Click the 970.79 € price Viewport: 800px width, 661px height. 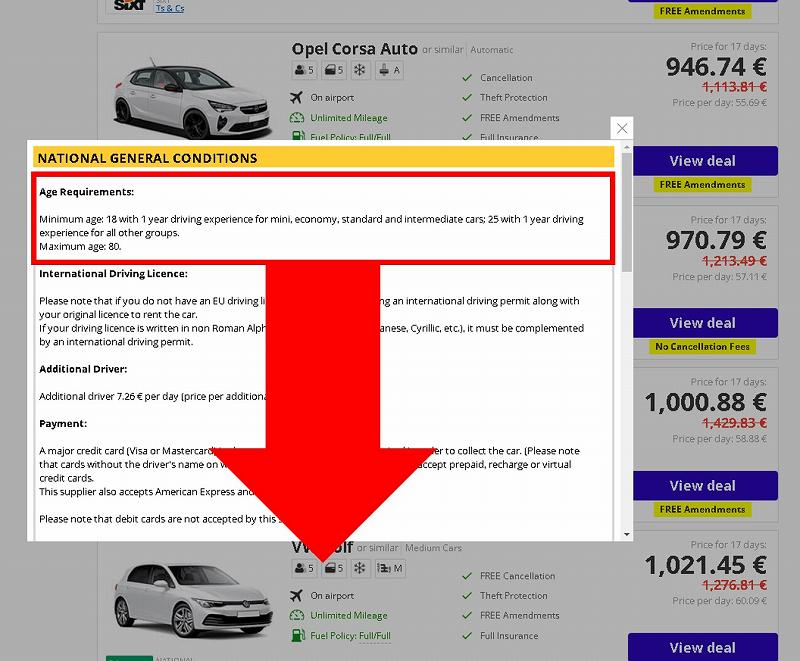click(716, 240)
